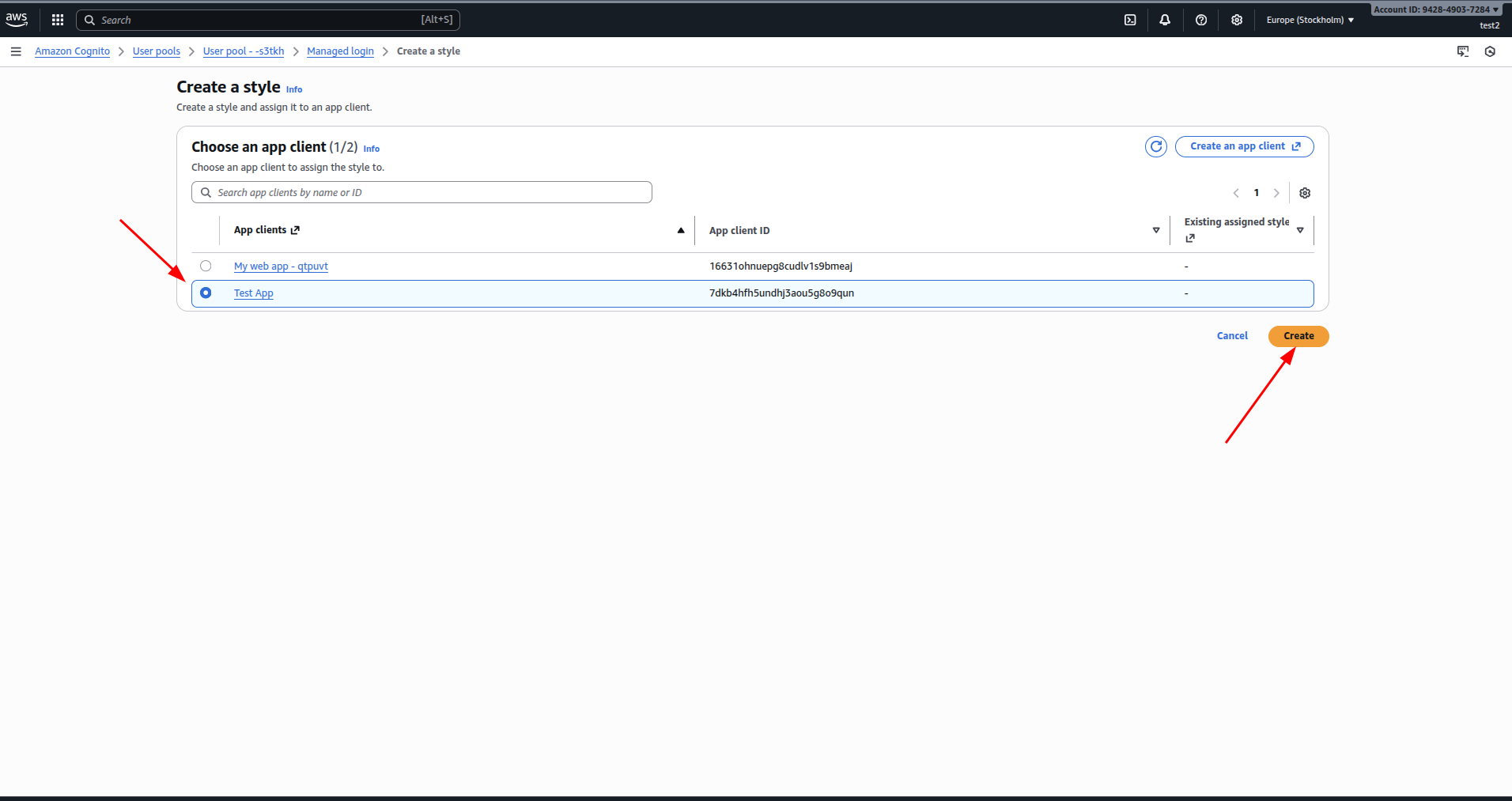
Task: Click the Existing assigned style column header
Action: [x=1237, y=222]
